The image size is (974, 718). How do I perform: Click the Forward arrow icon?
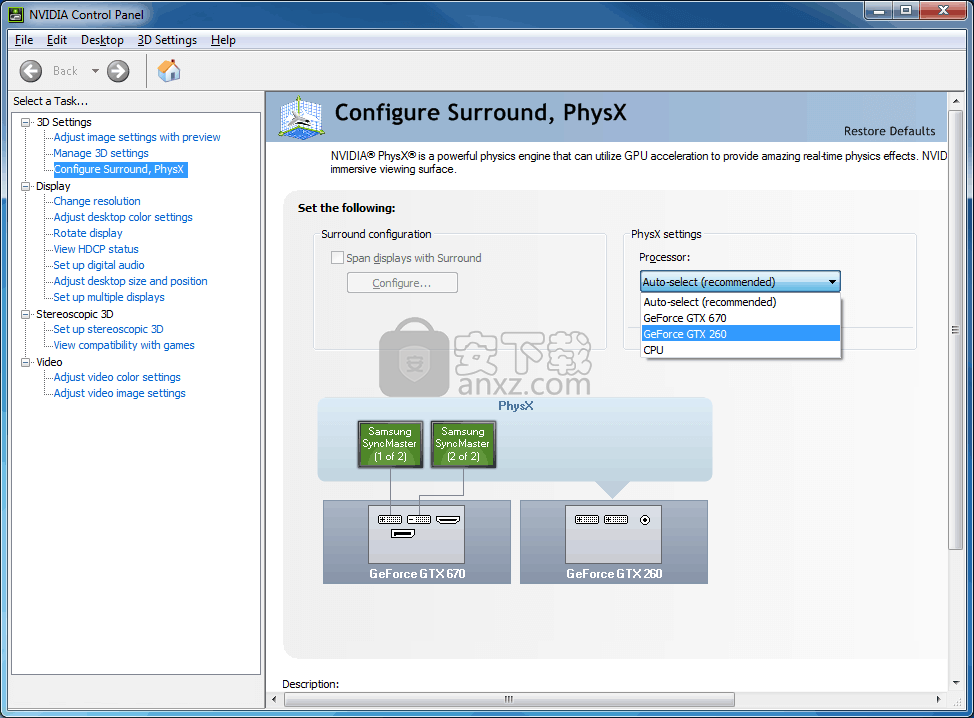pyautogui.click(x=118, y=71)
